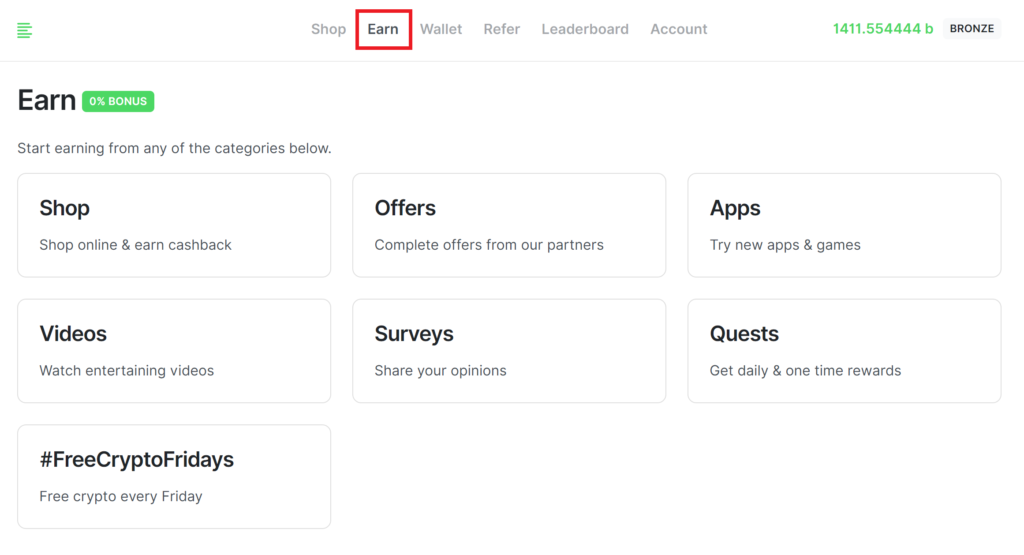Click the green 0% BONUS badge
1024x555 pixels.
[x=118, y=101]
